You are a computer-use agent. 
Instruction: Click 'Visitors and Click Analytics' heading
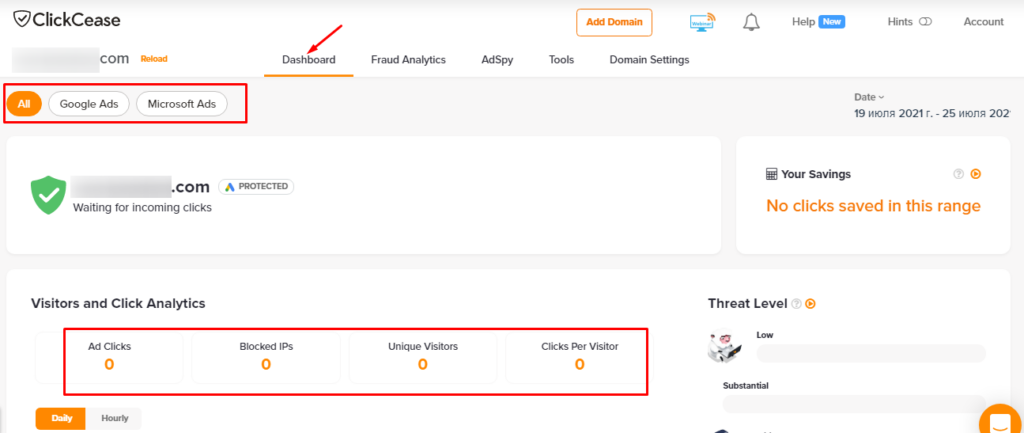coord(118,303)
